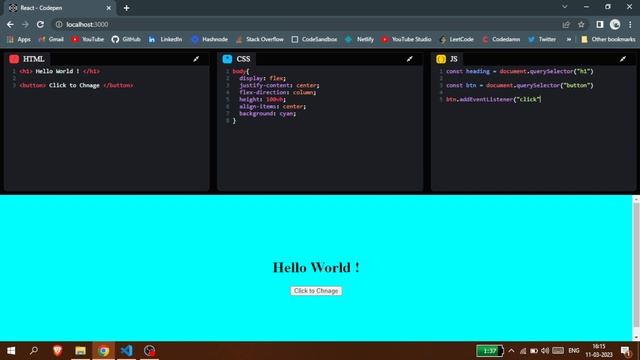Open the YouTube Studio bookmark
This screenshot has width=640, height=360.
click(407, 39)
